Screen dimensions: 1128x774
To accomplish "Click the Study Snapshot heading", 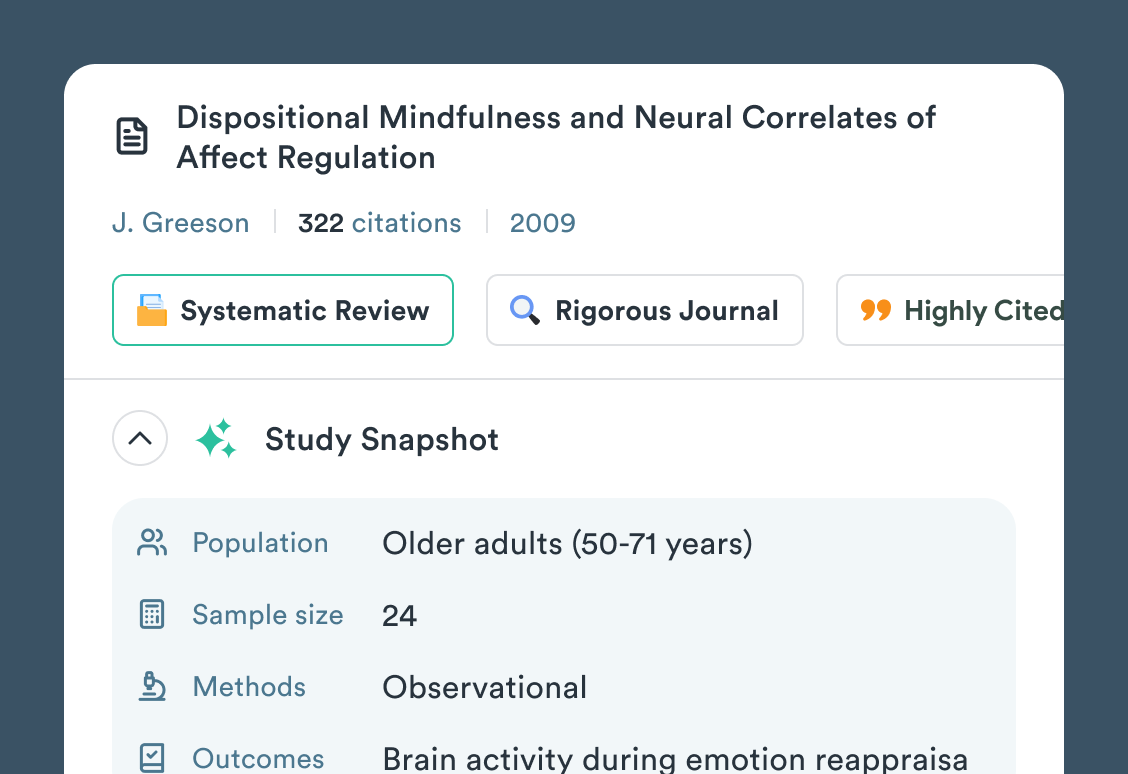I will (x=381, y=440).
